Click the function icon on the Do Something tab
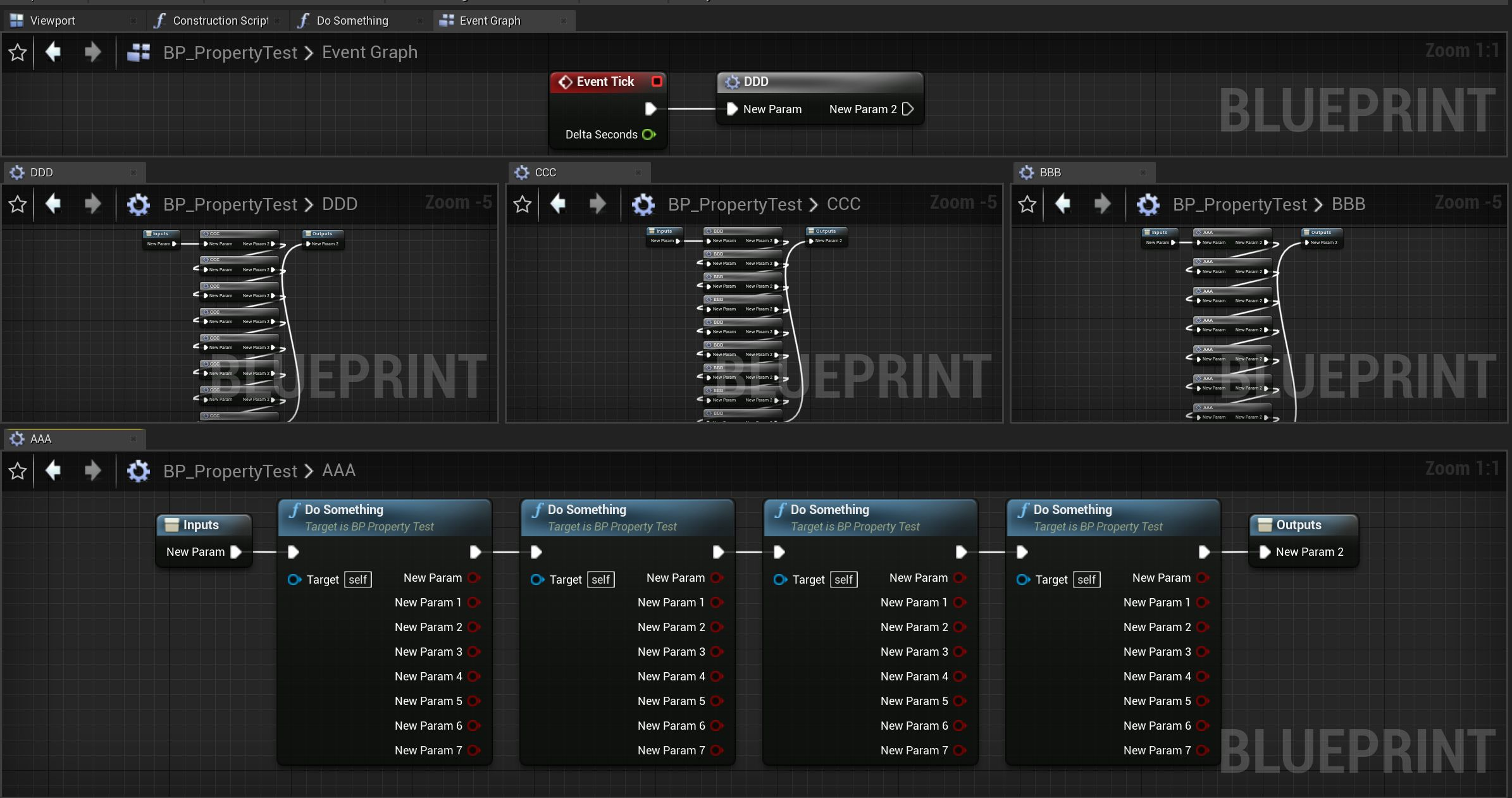1512x798 pixels. point(303,20)
